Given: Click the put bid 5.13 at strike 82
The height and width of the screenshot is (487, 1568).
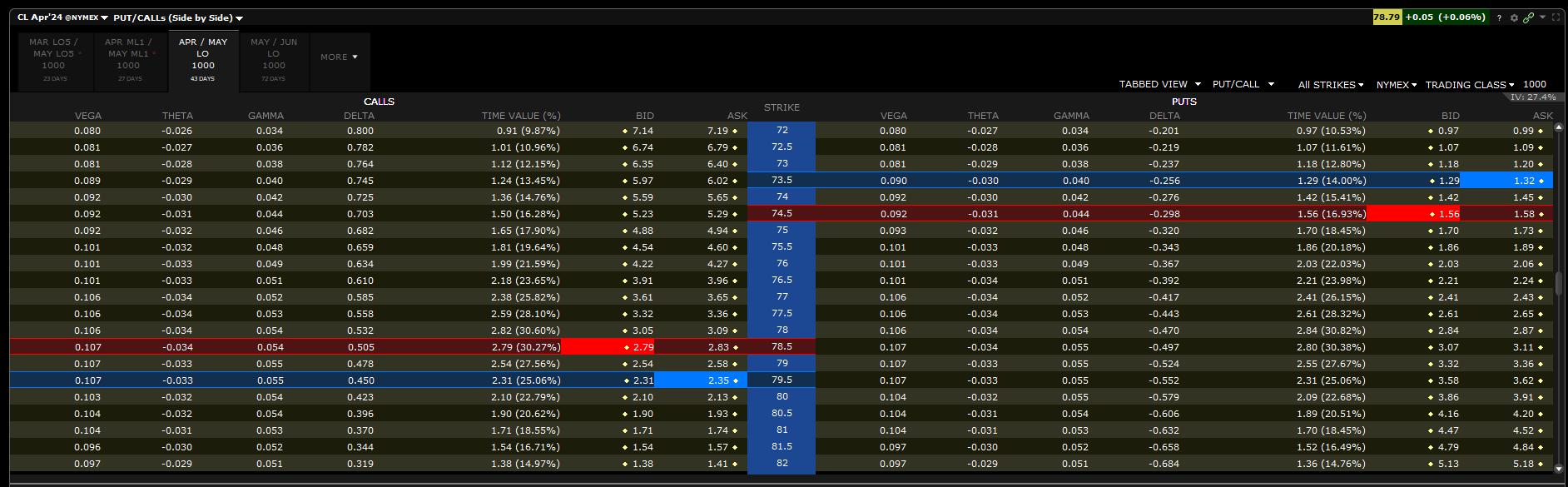Looking at the screenshot, I should click(x=1448, y=464).
